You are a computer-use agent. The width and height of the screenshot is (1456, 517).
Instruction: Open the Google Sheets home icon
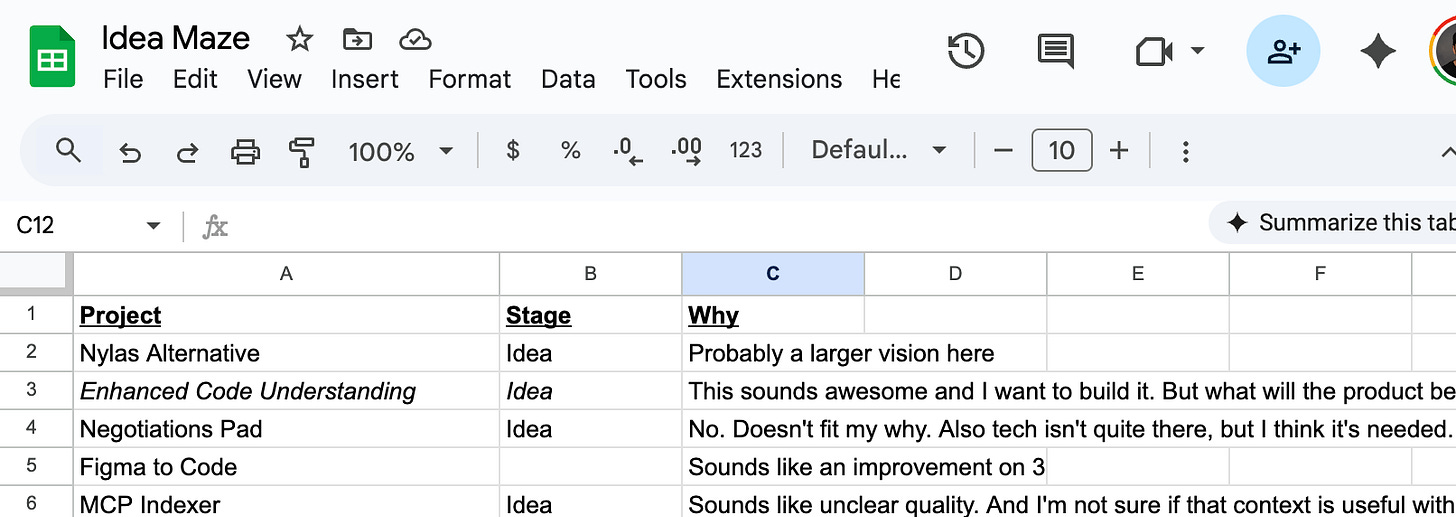click(52, 57)
